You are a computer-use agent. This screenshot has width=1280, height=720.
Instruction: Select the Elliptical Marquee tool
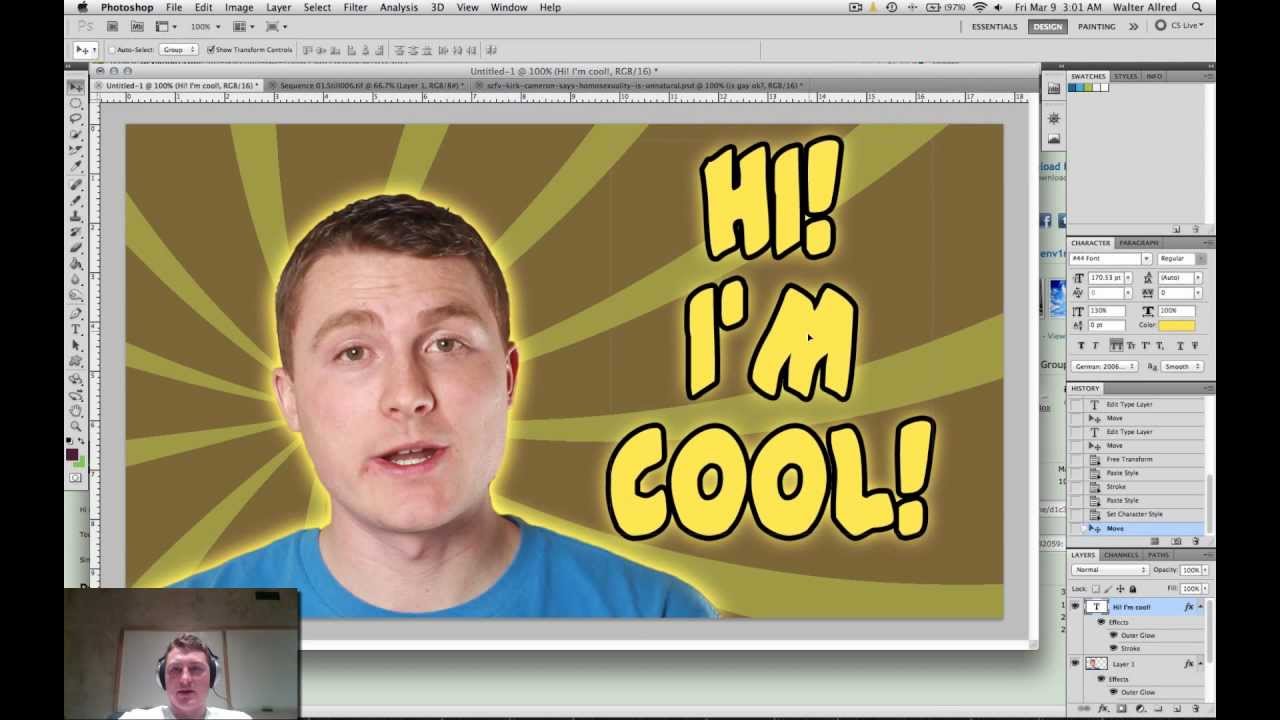[76, 103]
